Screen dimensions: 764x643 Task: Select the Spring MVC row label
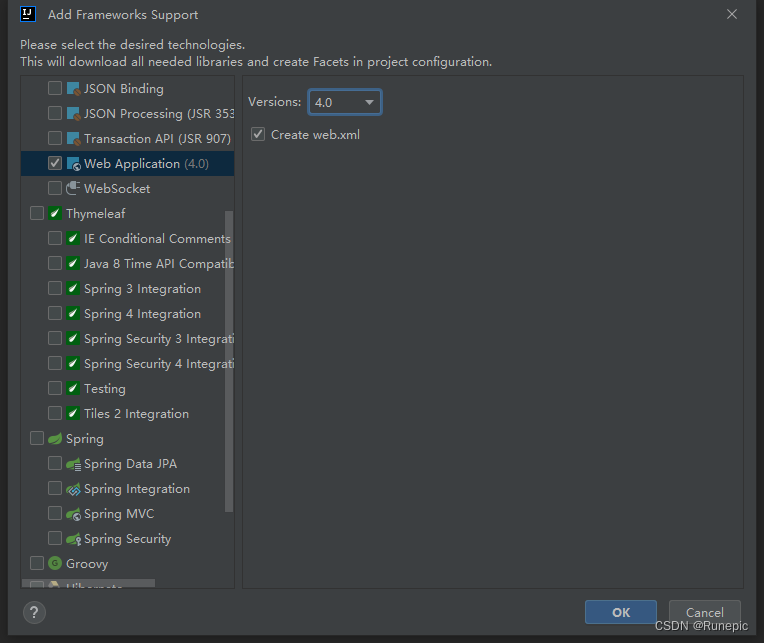click(x=119, y=514)
